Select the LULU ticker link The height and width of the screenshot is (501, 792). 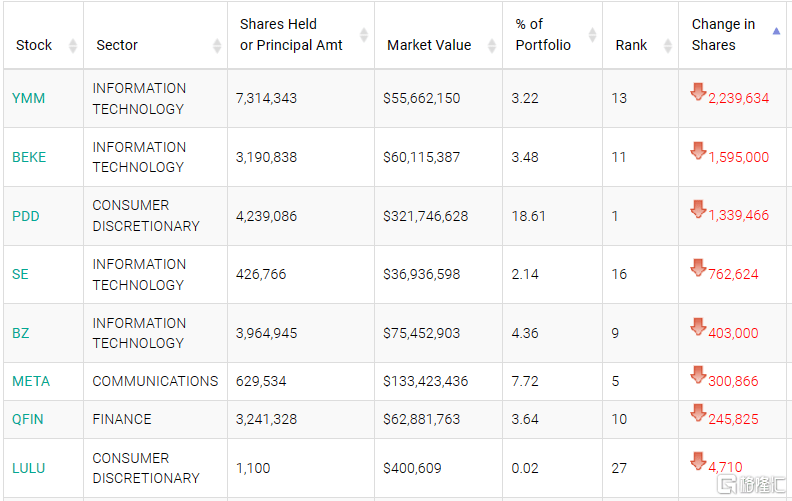(29, 468)
